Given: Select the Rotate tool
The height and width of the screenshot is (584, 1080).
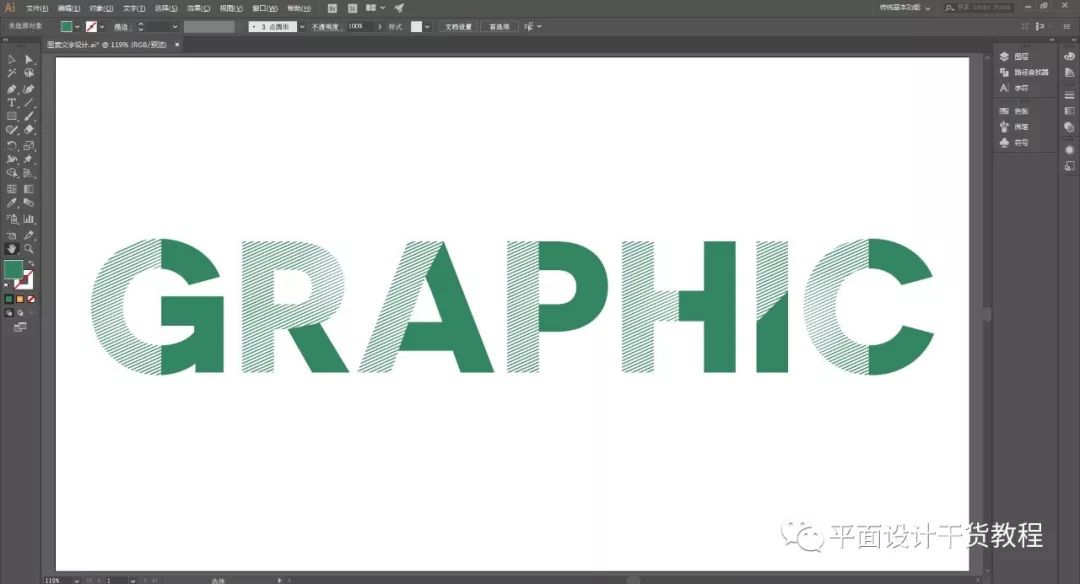Looking at the screenshot, I should coord(12,145).
